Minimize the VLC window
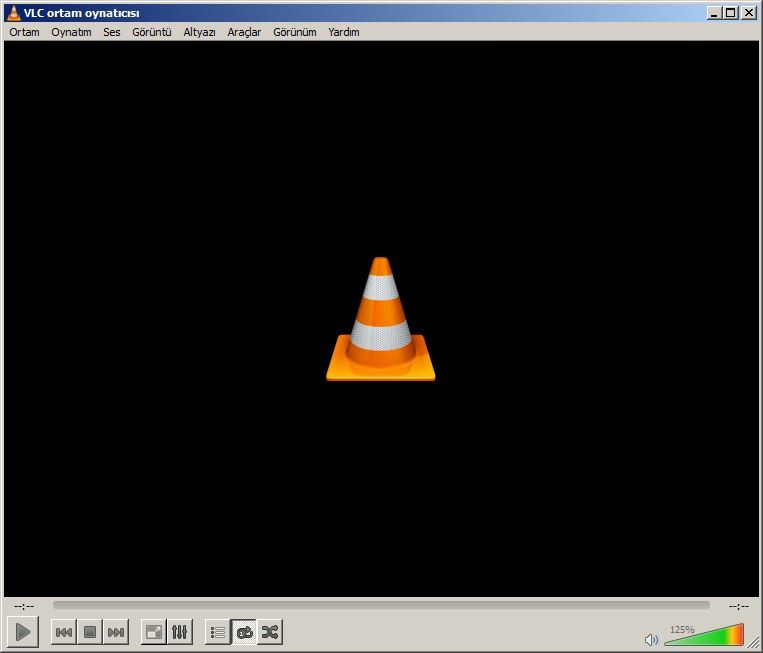The width and height of the screenshot is (763, 653). [x=714, y=13]
